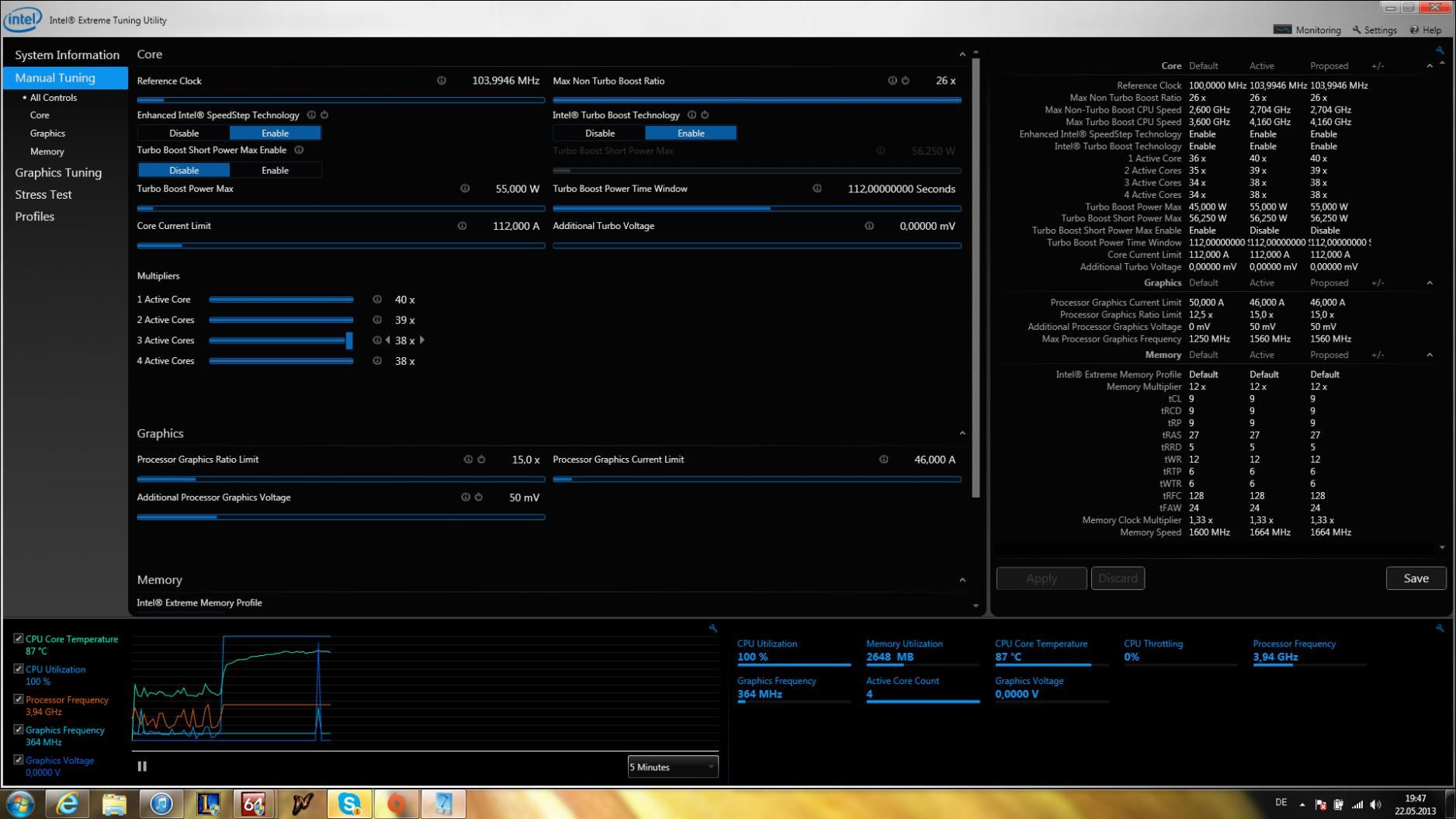Click reset icon beside Enhanced Intel SpeedStep Technology
Image resolution: width=1456 pixels, height=819 pixels.
pyautogui.click(x=324, y=115)
